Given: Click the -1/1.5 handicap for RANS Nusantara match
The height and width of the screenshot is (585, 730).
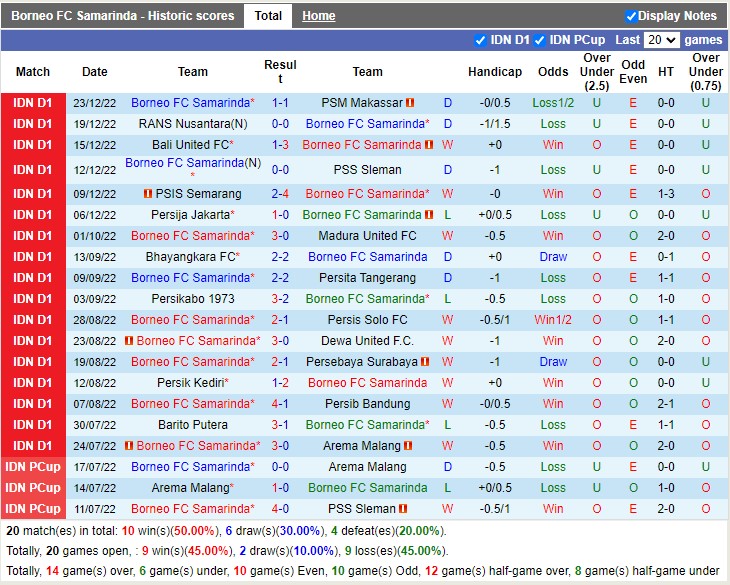Looking at the screenshot, I should pyautogui.click(x=495, y=124).
